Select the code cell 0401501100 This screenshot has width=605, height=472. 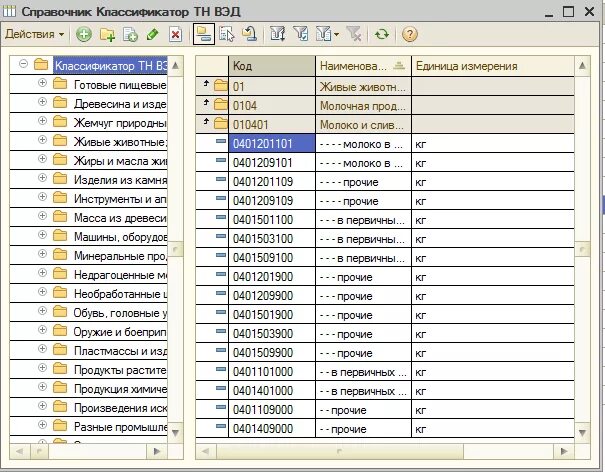(x=272, y=220)
